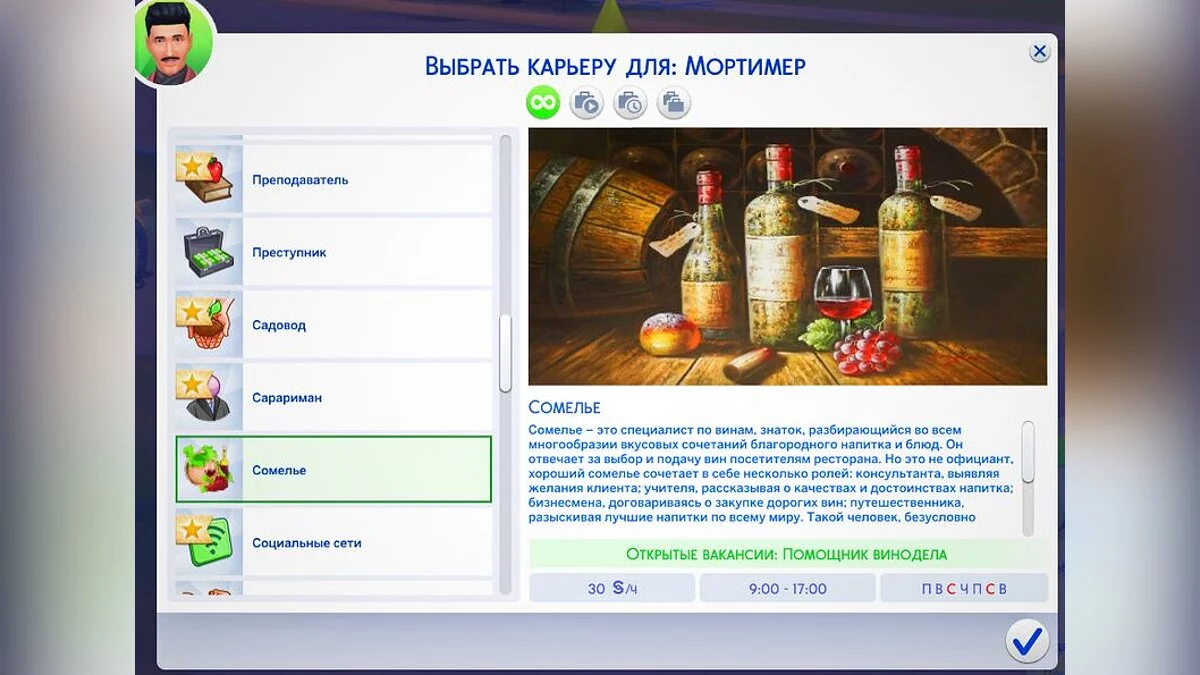This screenshot has width=1200, height=675.
Task: Open the part-time careers briefcase clock filter
Action: (630, 101)
